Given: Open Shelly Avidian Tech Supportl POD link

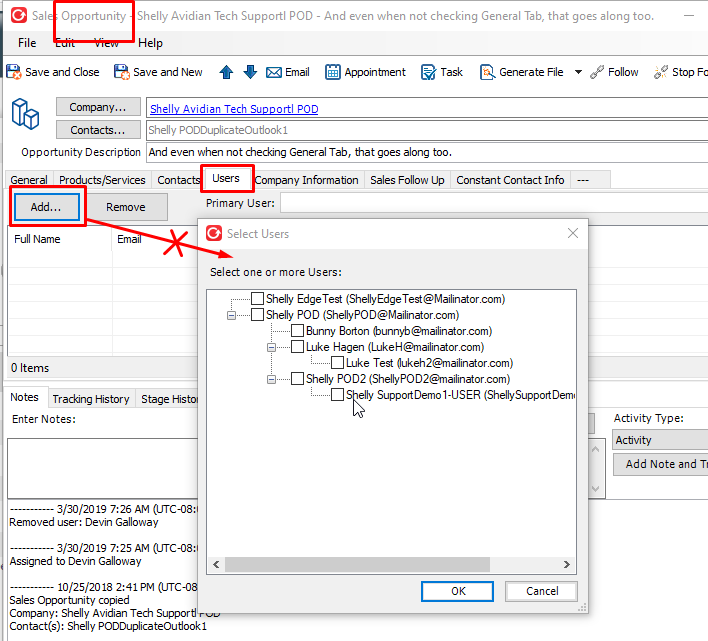Looking at the screenshot, I should pyautogui.click(x=234, y=109).
